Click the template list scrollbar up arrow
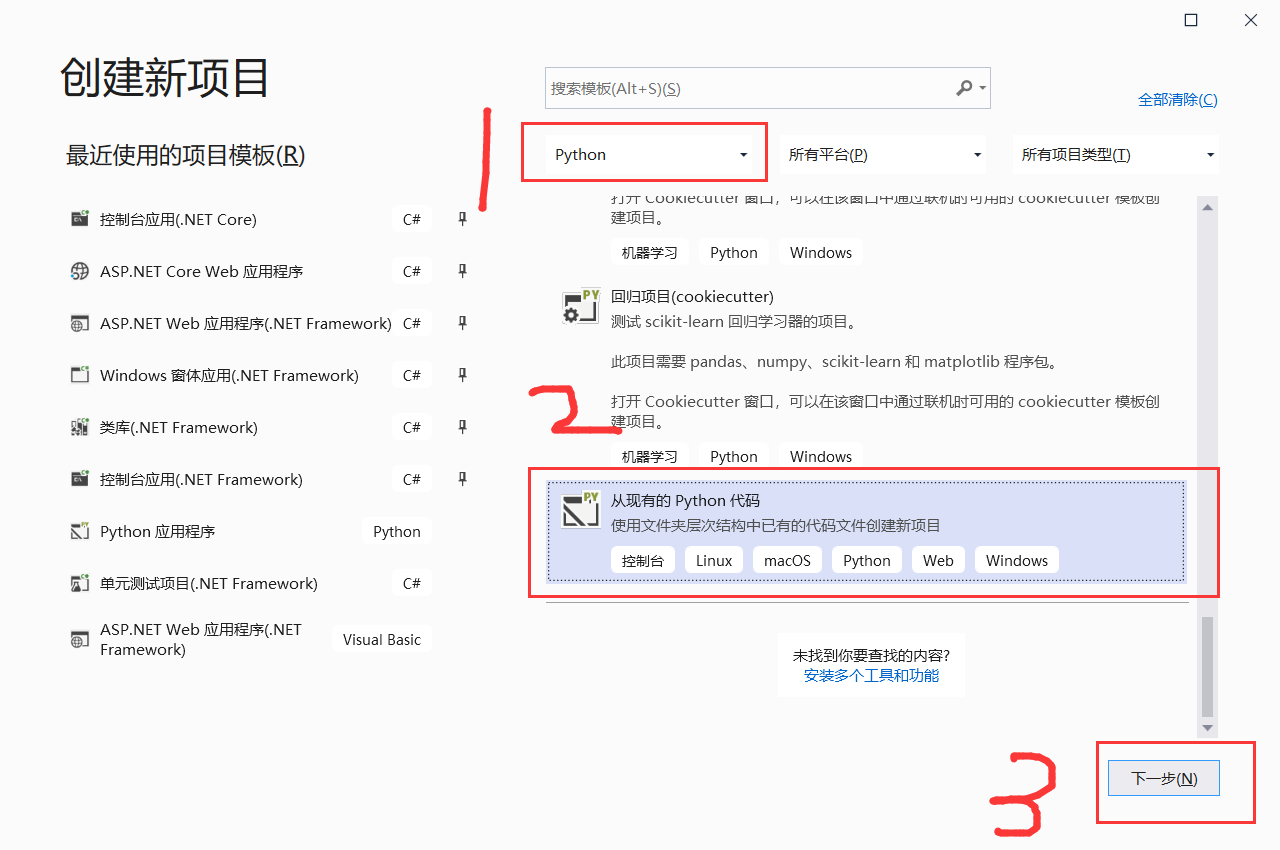 [x=1207, y=207]
